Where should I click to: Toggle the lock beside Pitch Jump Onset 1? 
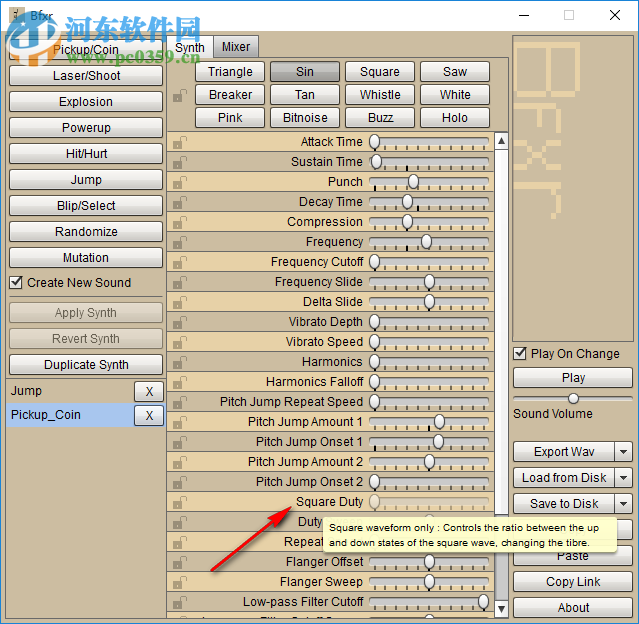[x=180, y=442]
